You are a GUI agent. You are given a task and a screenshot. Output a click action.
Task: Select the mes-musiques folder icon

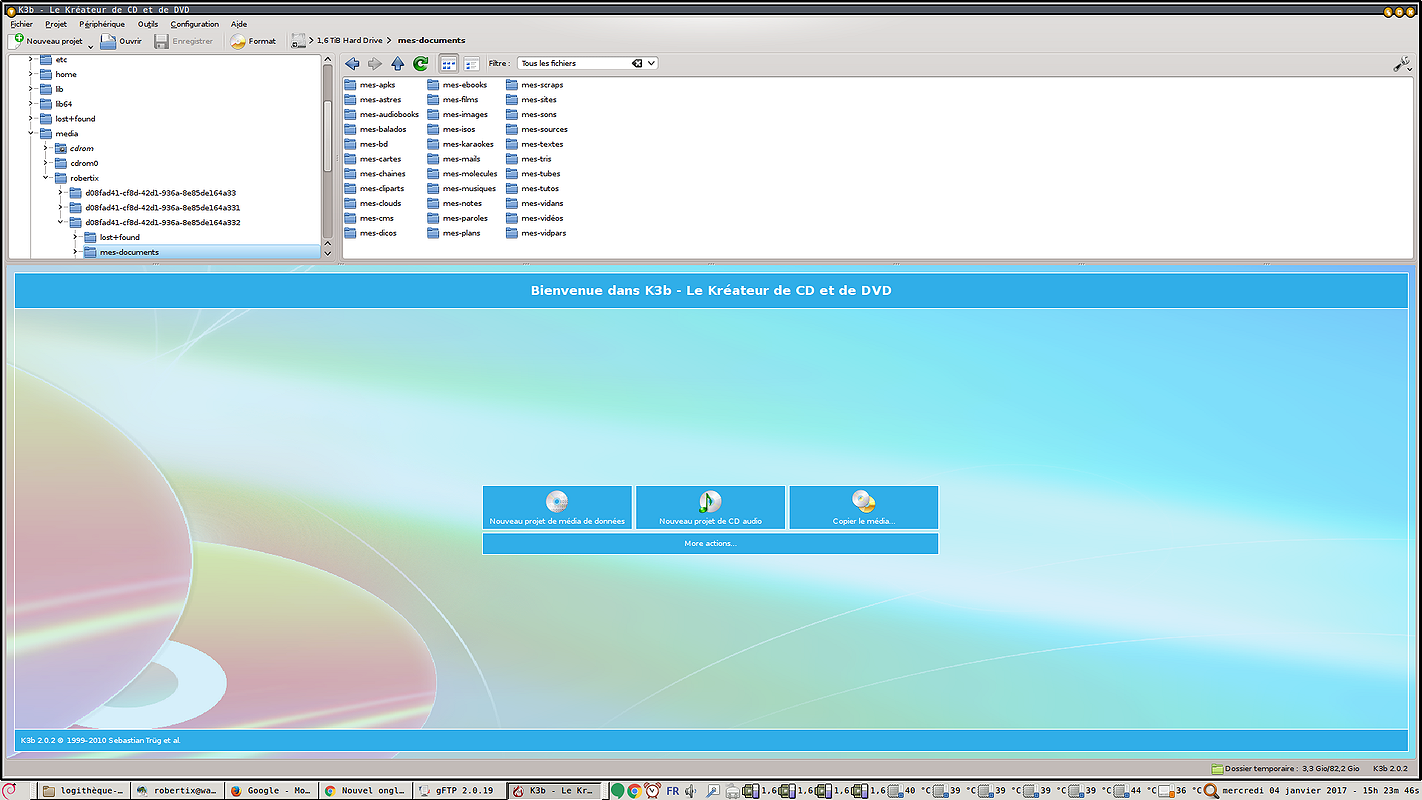coord(433,189)
